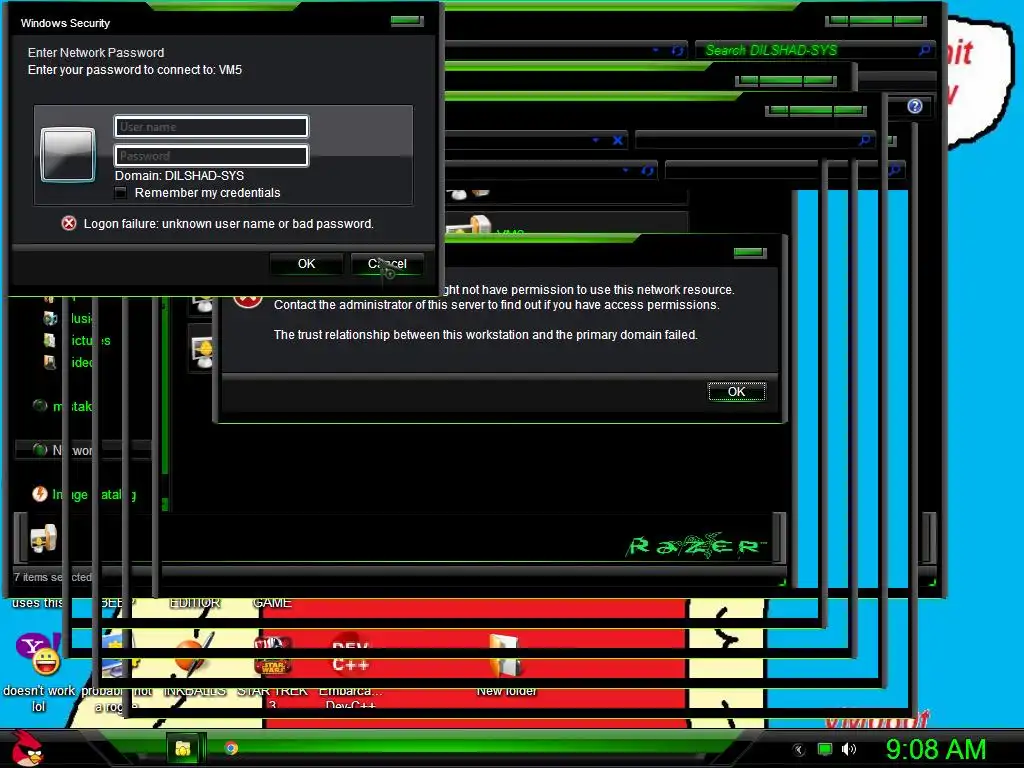Click the Search DILSHAD-SYS field

tap(814, 50)
